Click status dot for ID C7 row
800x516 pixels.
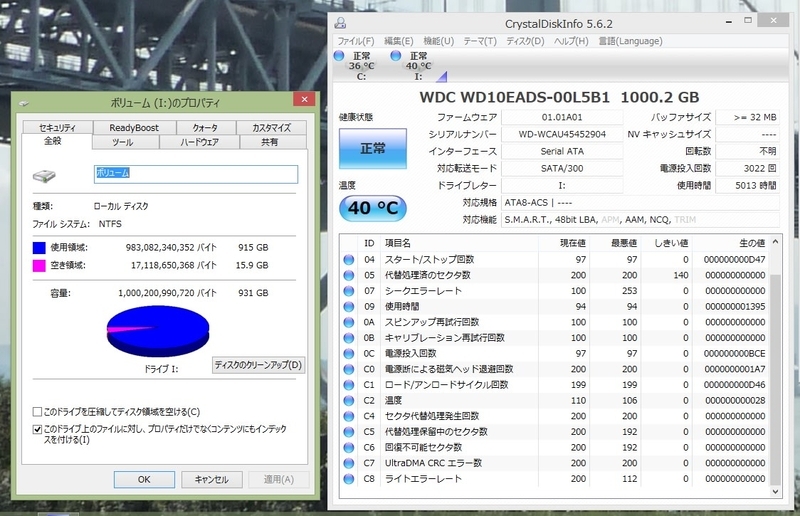349,463
